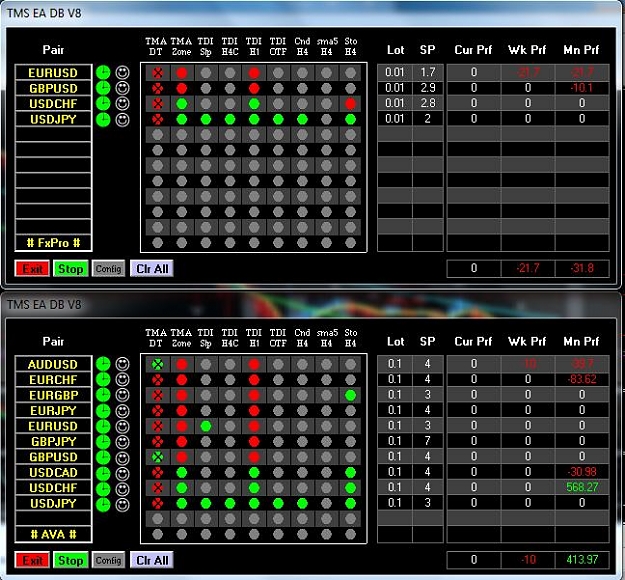This screenshot has width=625, height=580.
Task: Select the USDCHF pair in FxPro panel
Action: [53, 104]
